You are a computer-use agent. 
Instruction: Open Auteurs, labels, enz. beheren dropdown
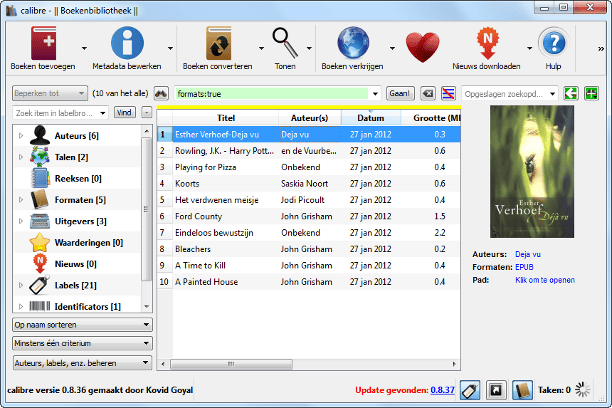point(82,363)
